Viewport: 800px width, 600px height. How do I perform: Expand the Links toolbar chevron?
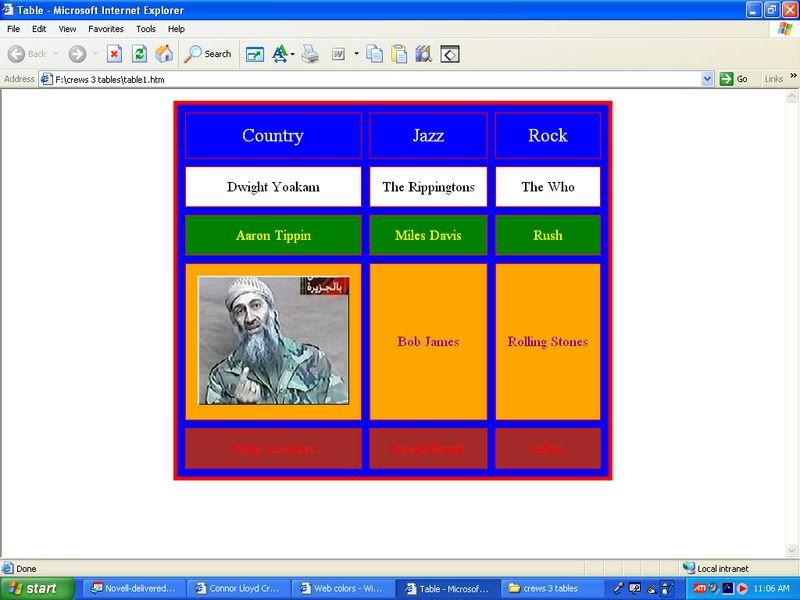(x=793, y=76)
